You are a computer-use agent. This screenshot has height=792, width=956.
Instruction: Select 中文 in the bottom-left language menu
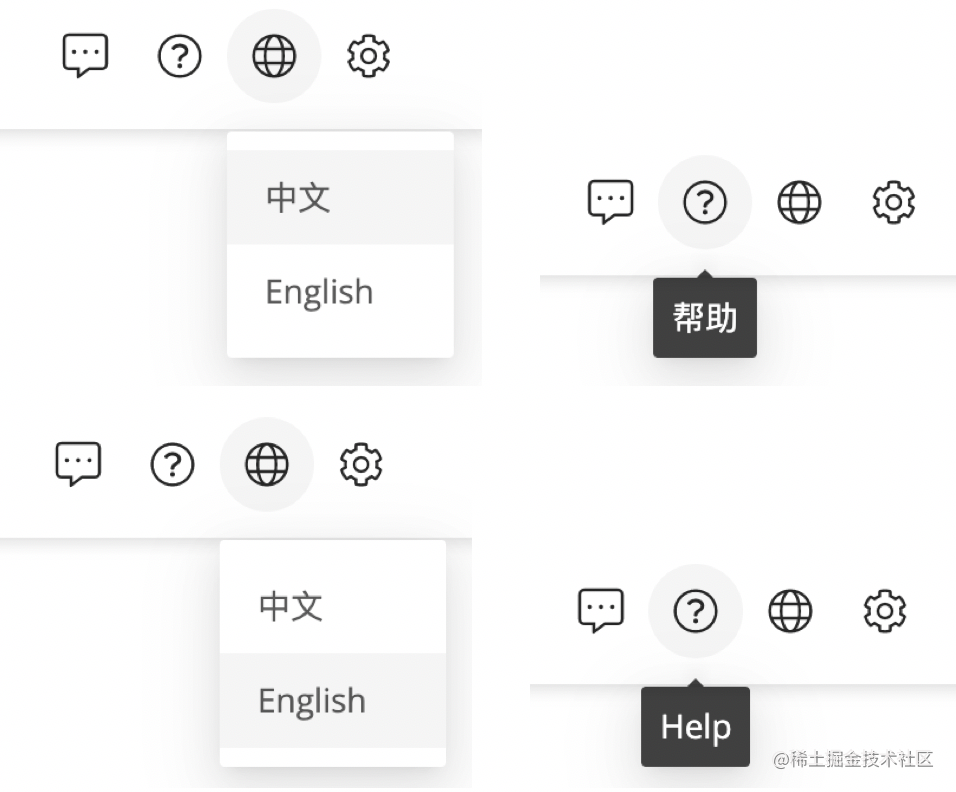(333, 606)
